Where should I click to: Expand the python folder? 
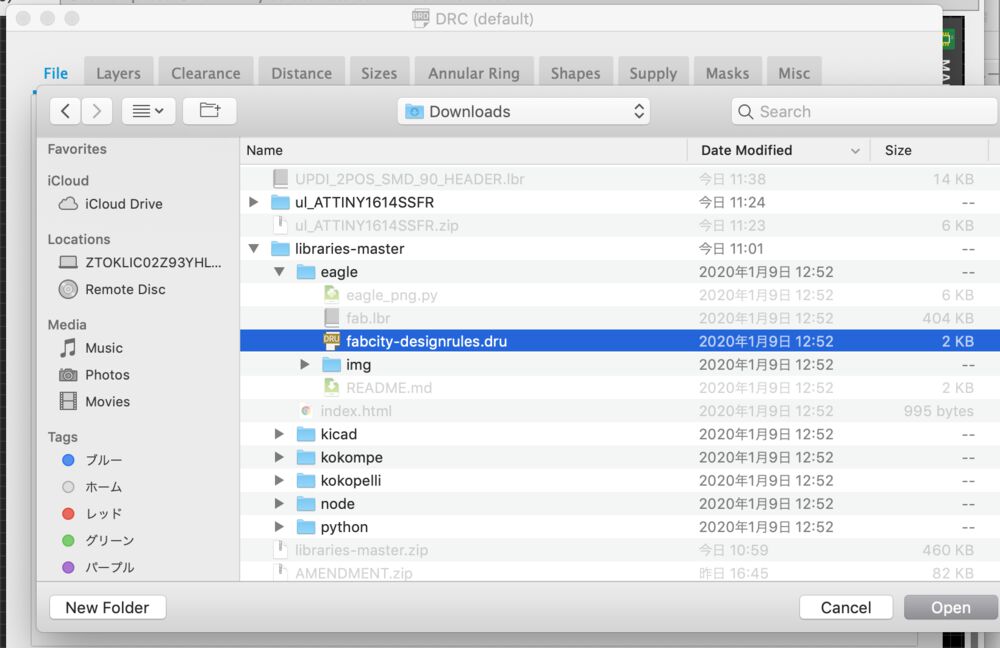(x=279, y=527)
